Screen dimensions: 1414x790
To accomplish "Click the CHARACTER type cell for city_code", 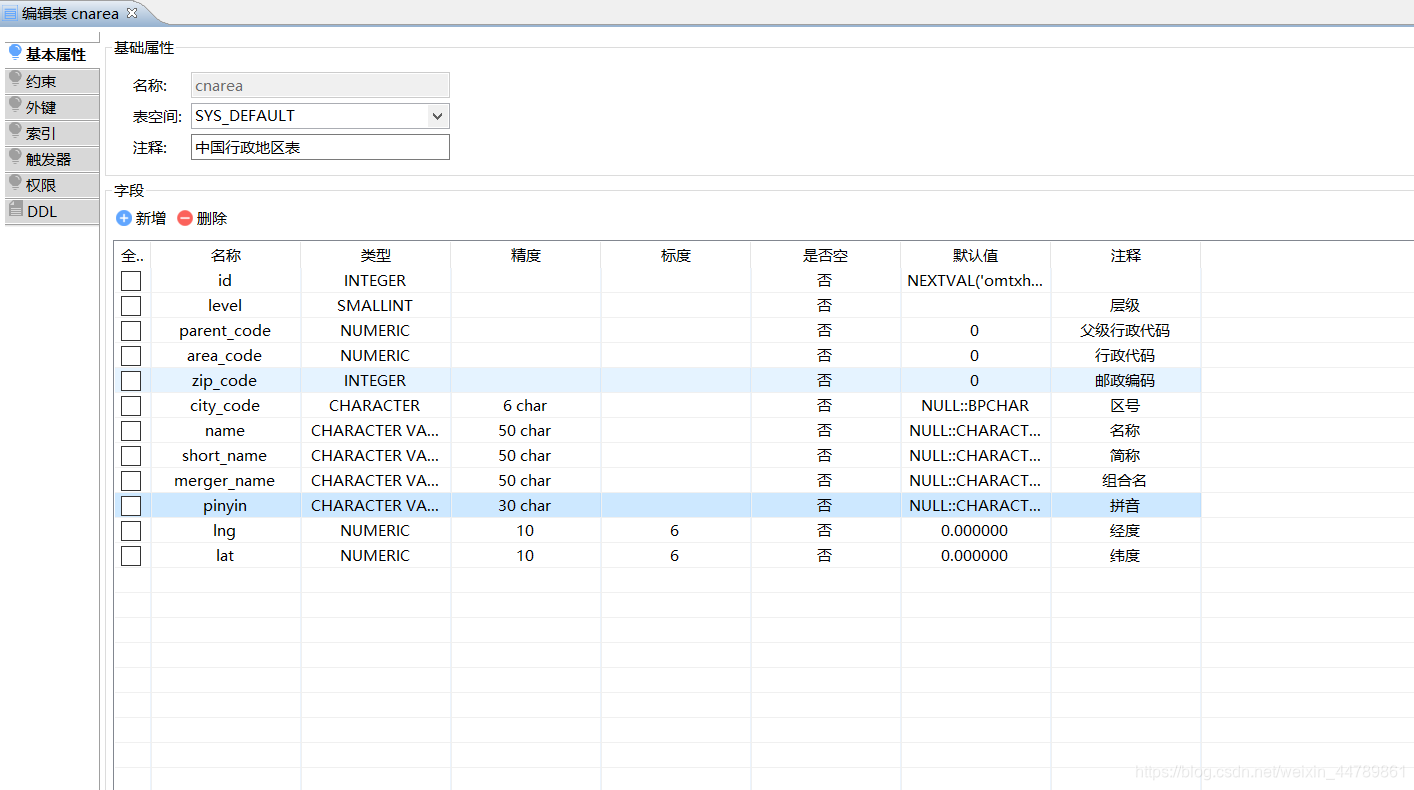I will pos(375,406).
